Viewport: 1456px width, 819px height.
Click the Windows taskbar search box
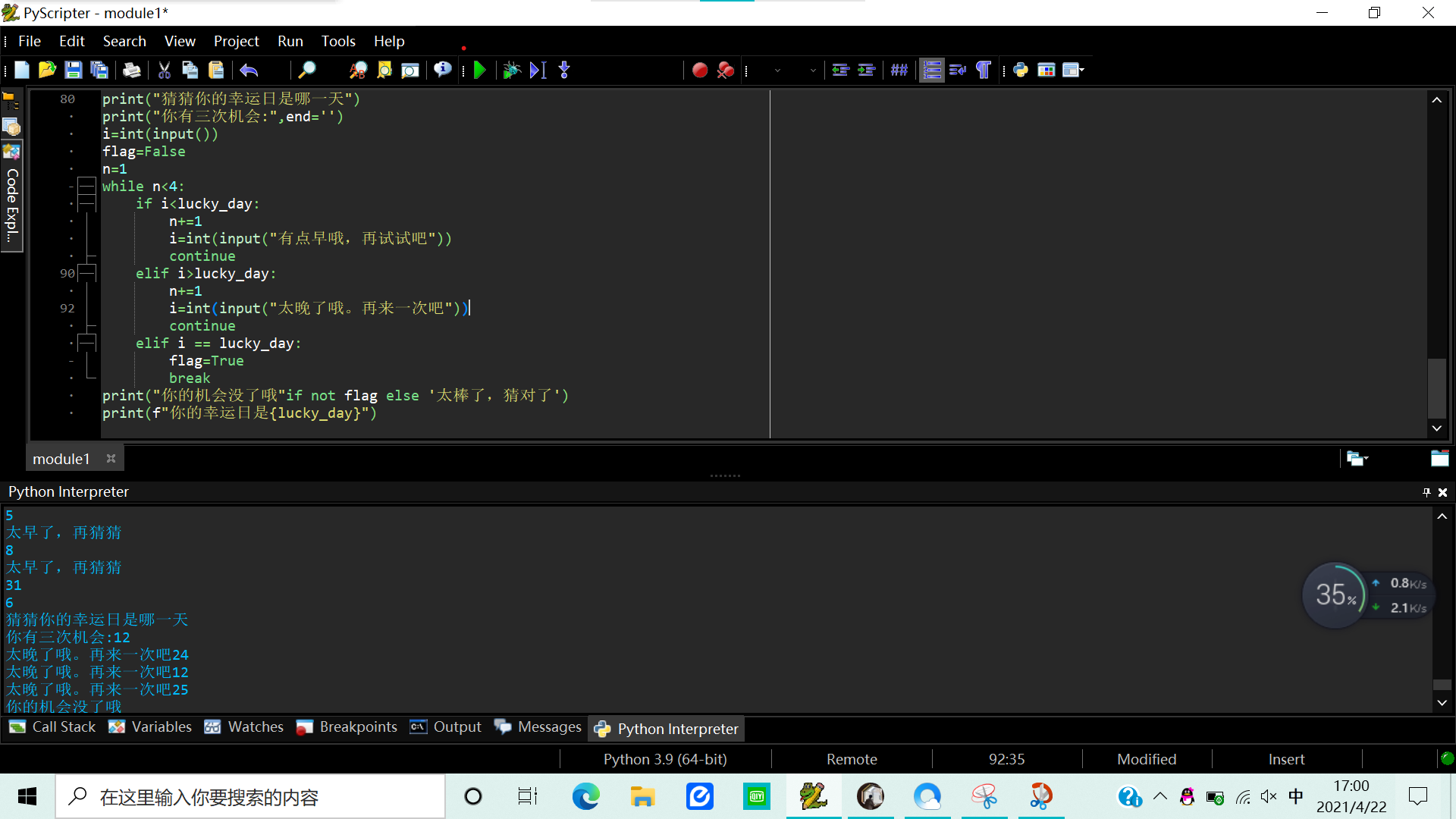tap(250, 797)
